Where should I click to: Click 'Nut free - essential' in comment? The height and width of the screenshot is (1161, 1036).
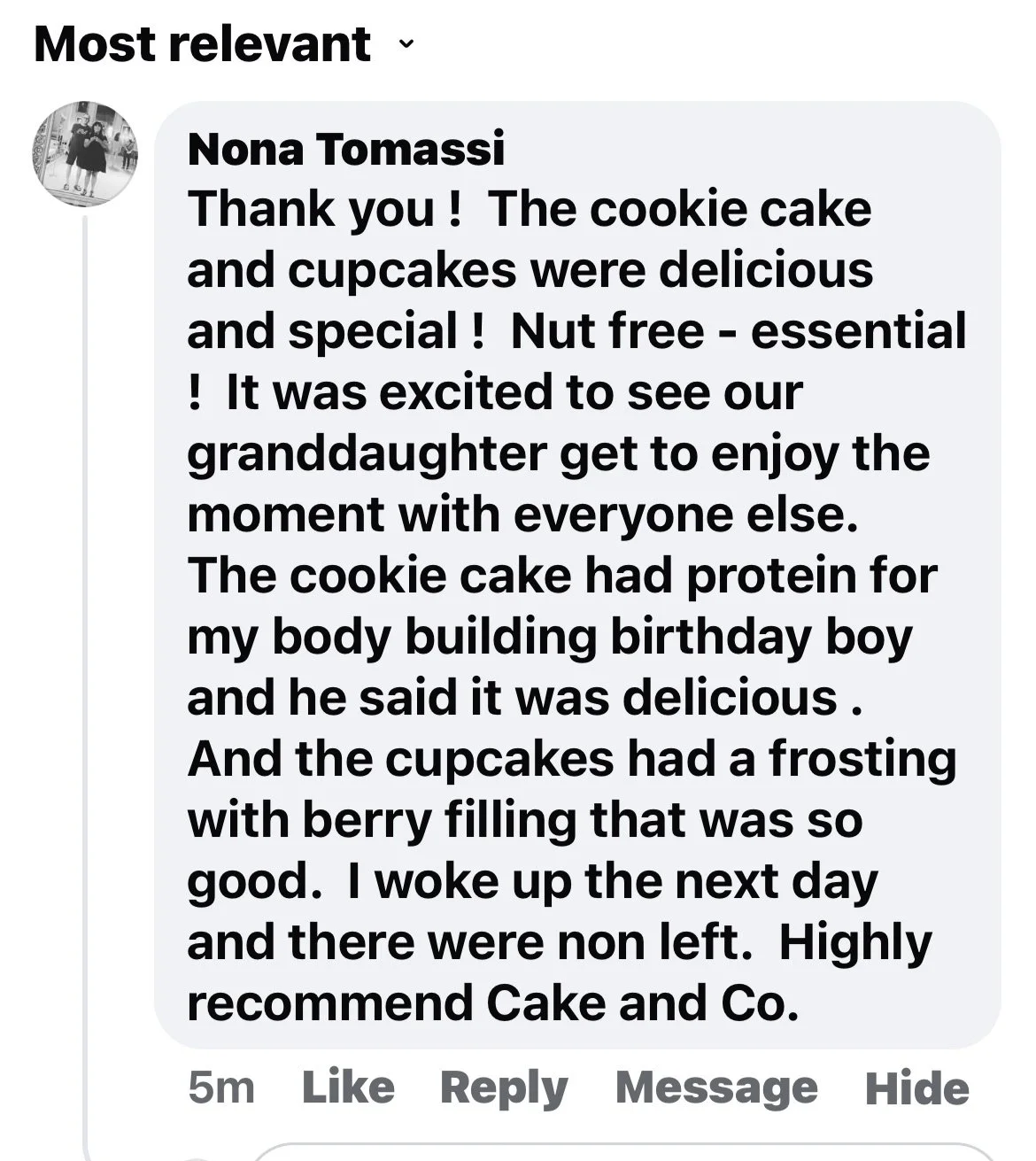click(738, 331)
